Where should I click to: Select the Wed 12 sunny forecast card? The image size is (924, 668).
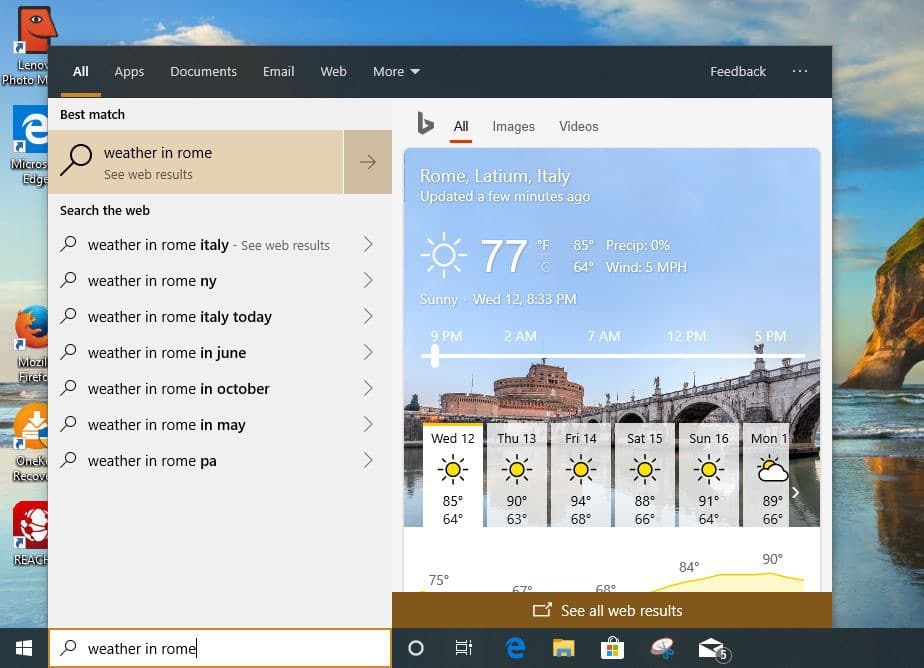453,475
